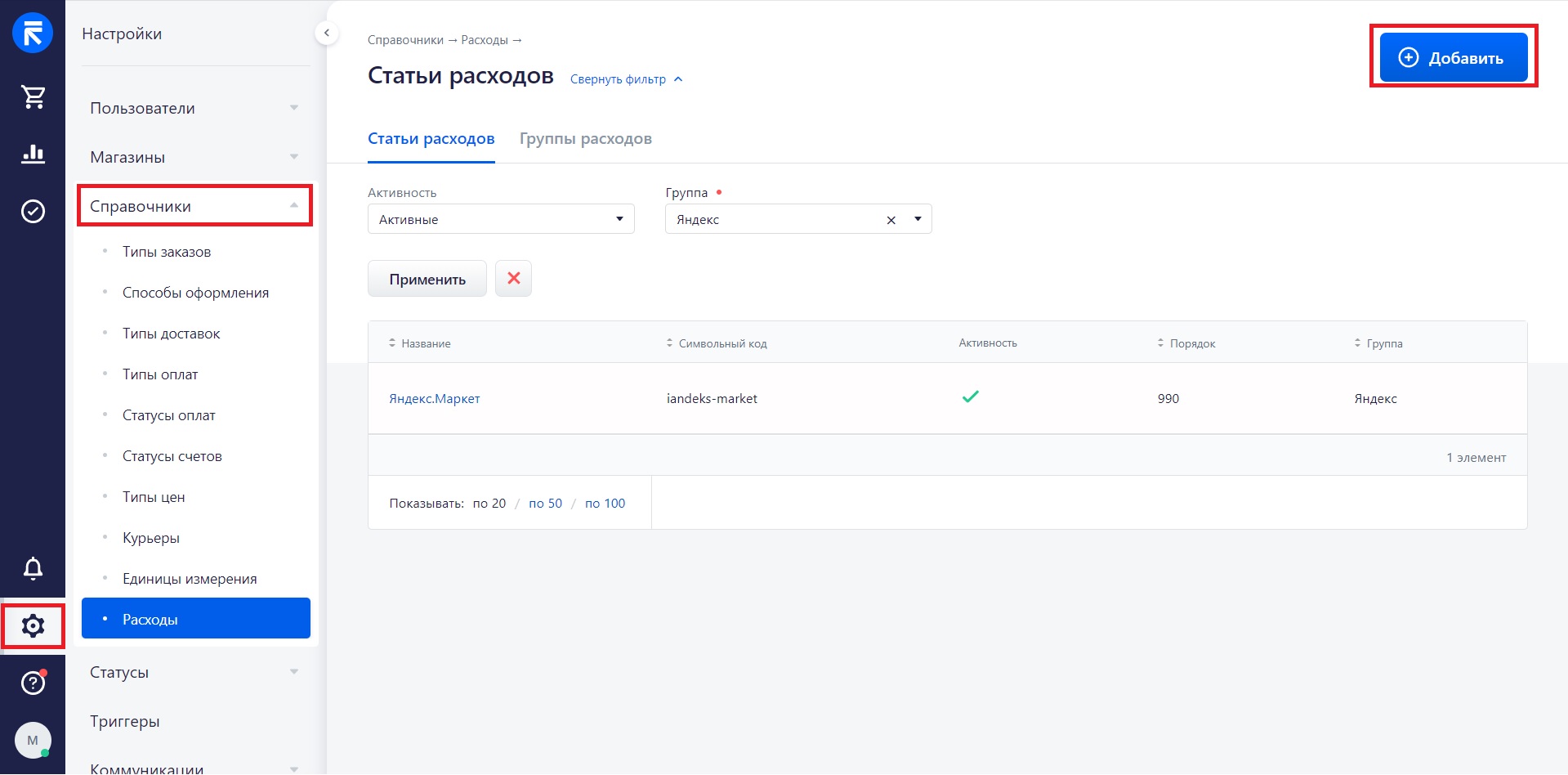Image resolution: width=1568 pixels, height=775 pixels.
Task: Open the Группа dropdown arrow
Action: 918,219
